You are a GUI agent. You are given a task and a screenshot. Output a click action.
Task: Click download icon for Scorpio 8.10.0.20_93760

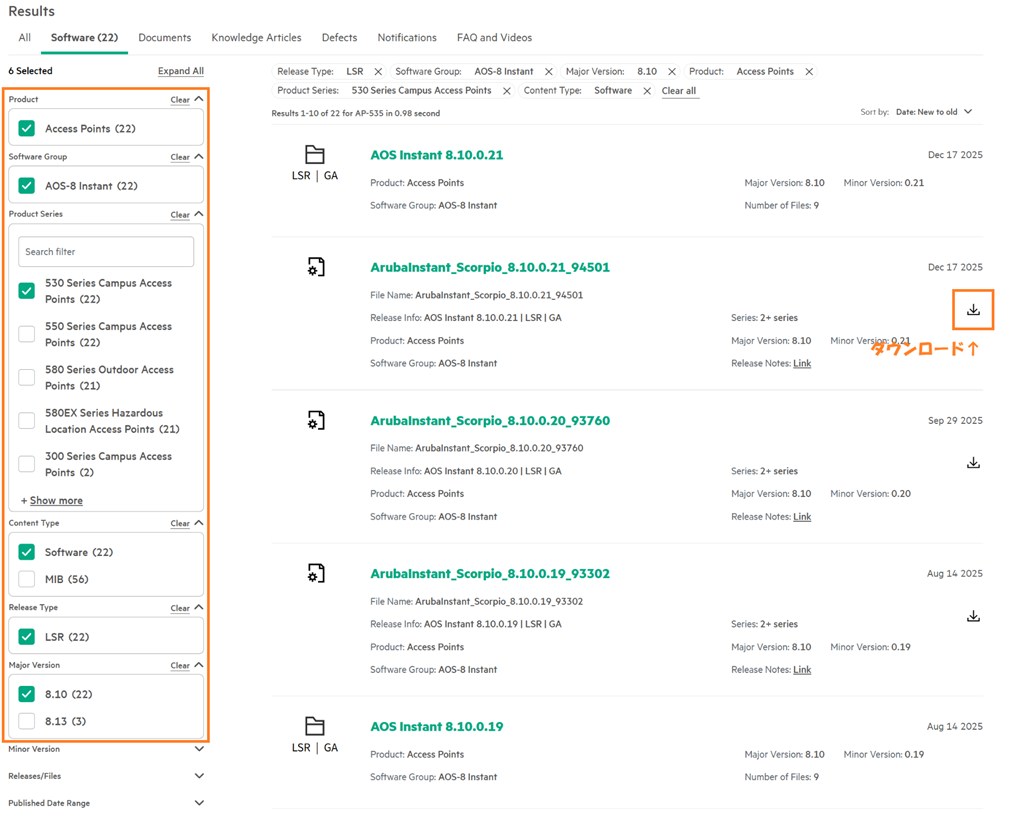(973, 463)
